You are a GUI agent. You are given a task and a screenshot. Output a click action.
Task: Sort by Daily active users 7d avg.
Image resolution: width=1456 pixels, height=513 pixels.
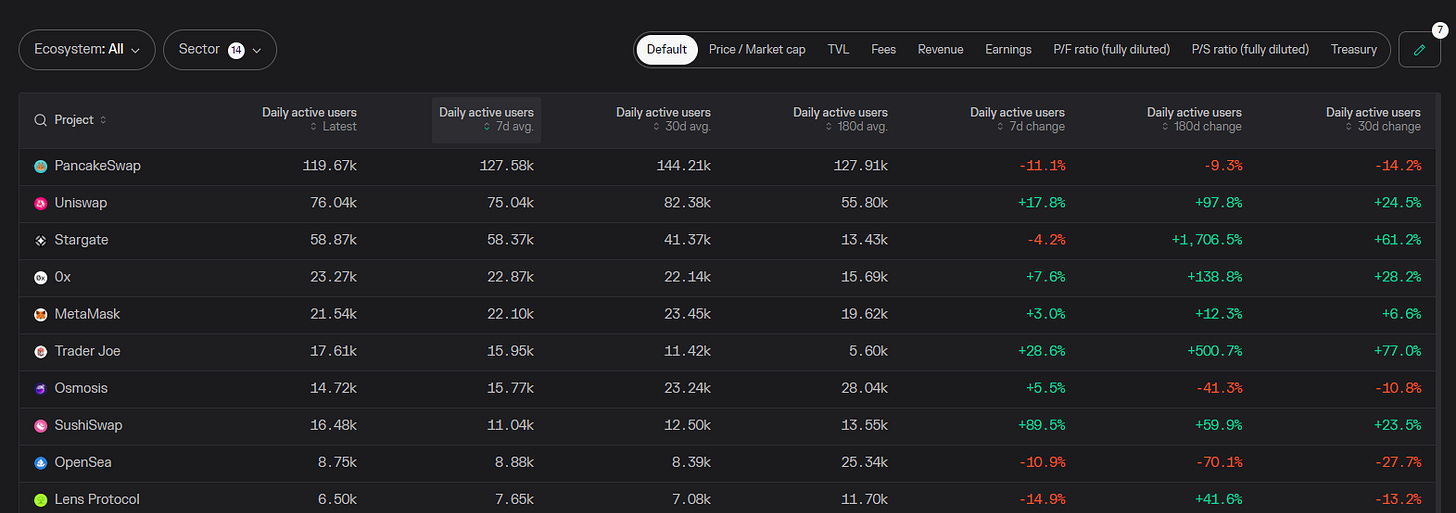click(486, 120)
